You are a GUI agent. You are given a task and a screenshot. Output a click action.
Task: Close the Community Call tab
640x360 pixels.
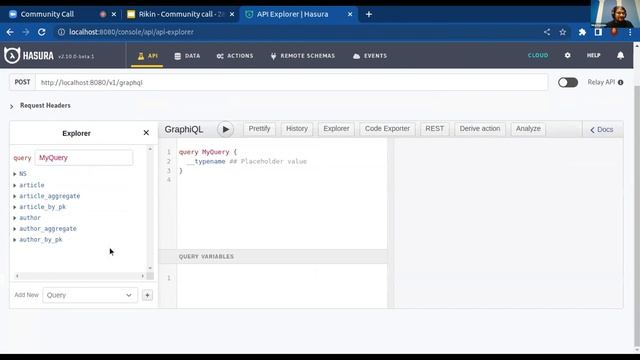click(x=114, y=14)
